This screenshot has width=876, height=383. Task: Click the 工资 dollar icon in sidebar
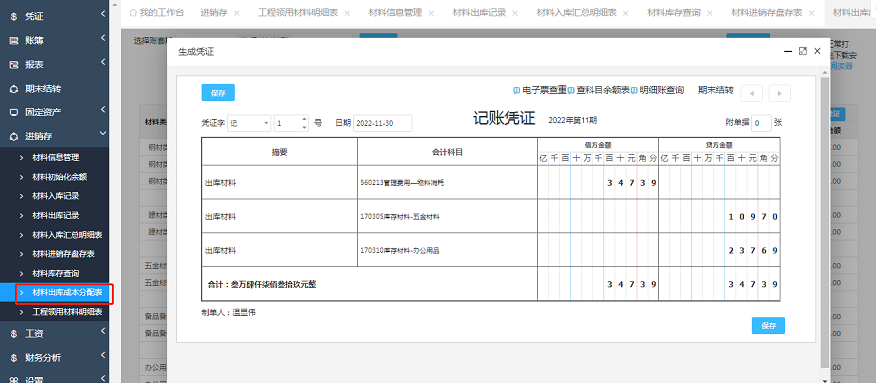pos(14,334)
